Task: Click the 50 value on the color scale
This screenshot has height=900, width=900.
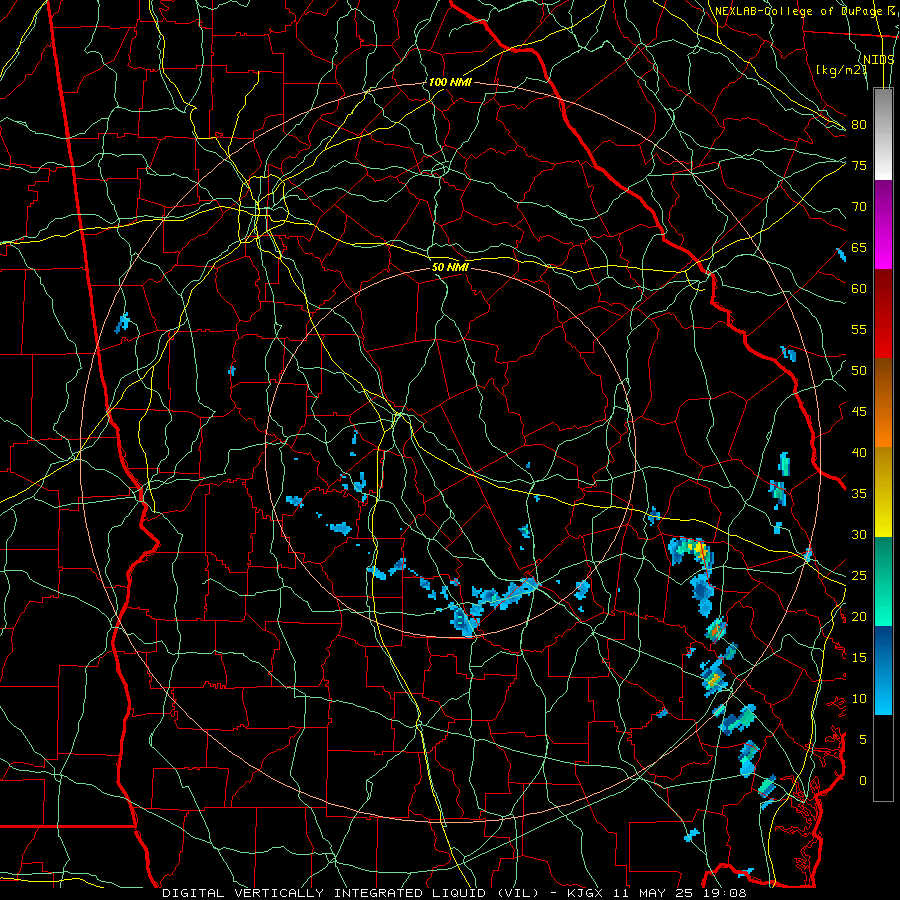Action: point(859,371)
